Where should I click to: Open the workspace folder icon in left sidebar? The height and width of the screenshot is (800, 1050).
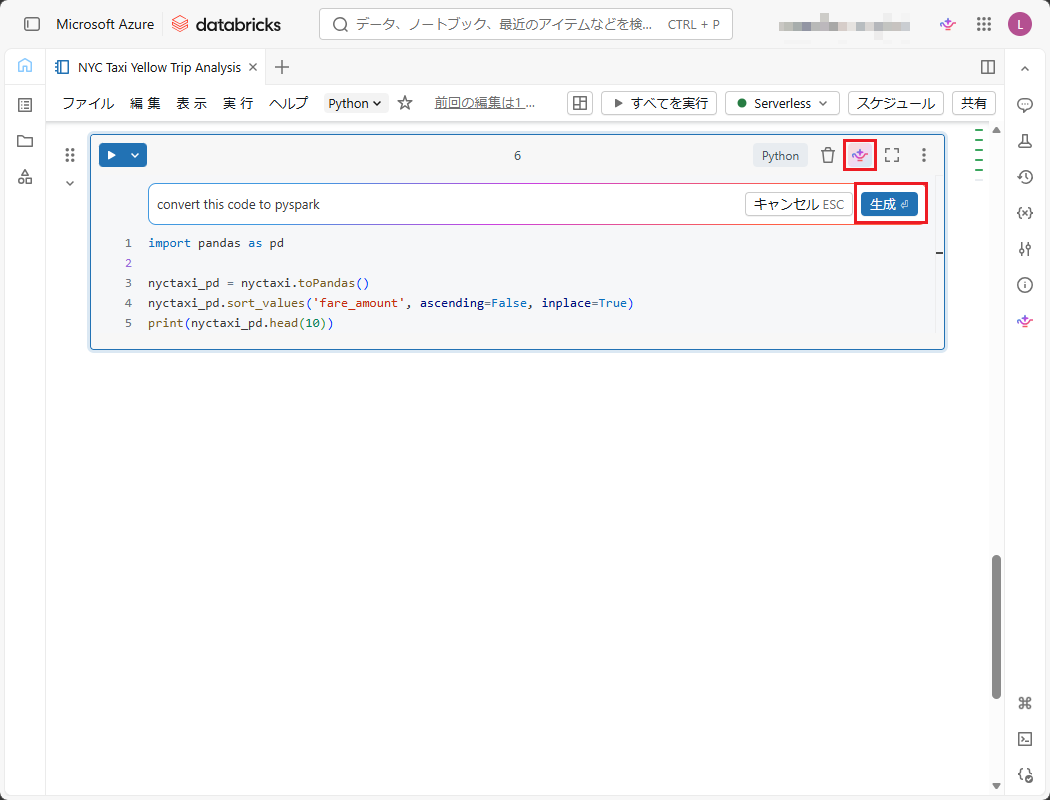tap(25, 141)
